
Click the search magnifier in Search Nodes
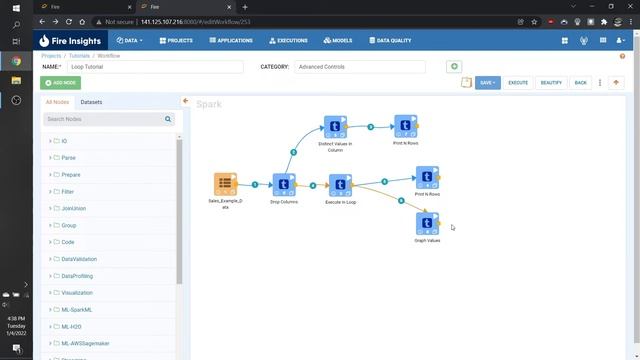(168, 119)
